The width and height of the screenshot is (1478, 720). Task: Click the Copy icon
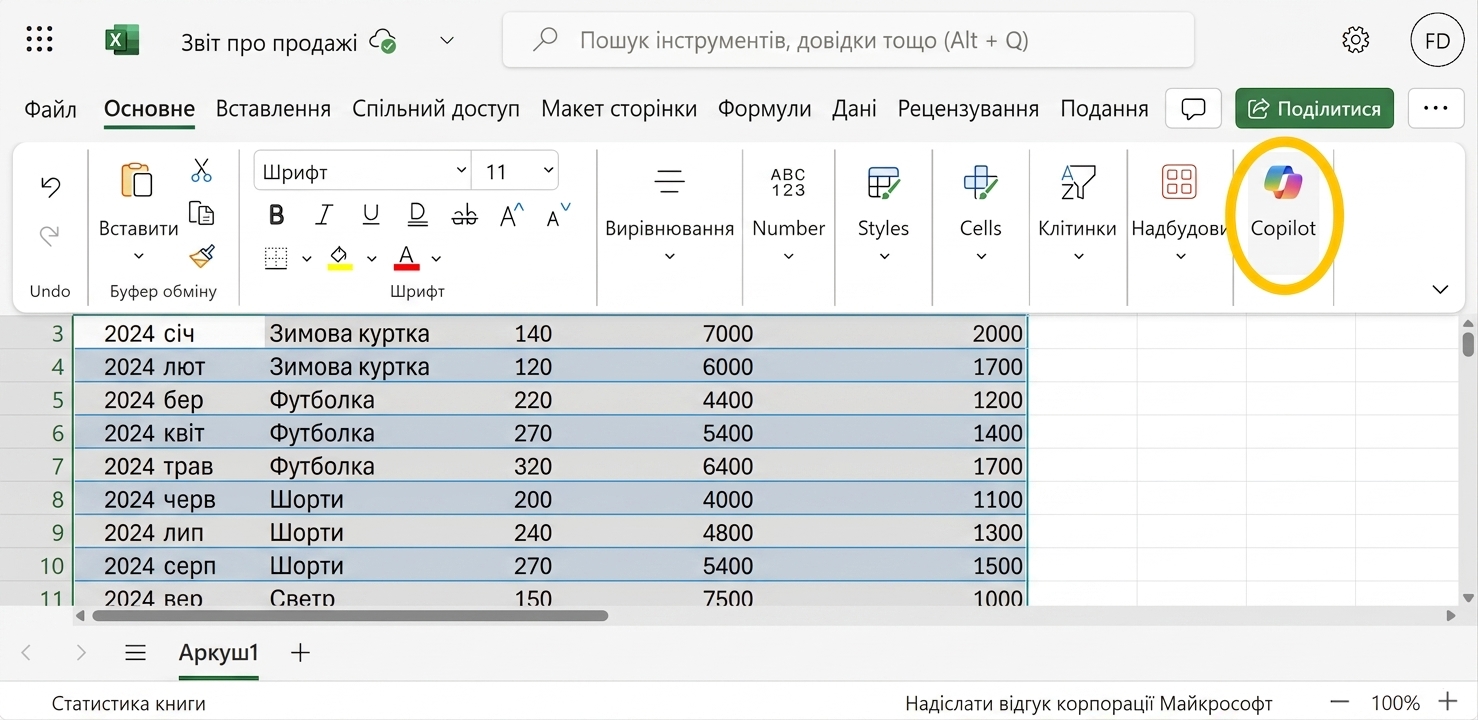coord(202,213)
